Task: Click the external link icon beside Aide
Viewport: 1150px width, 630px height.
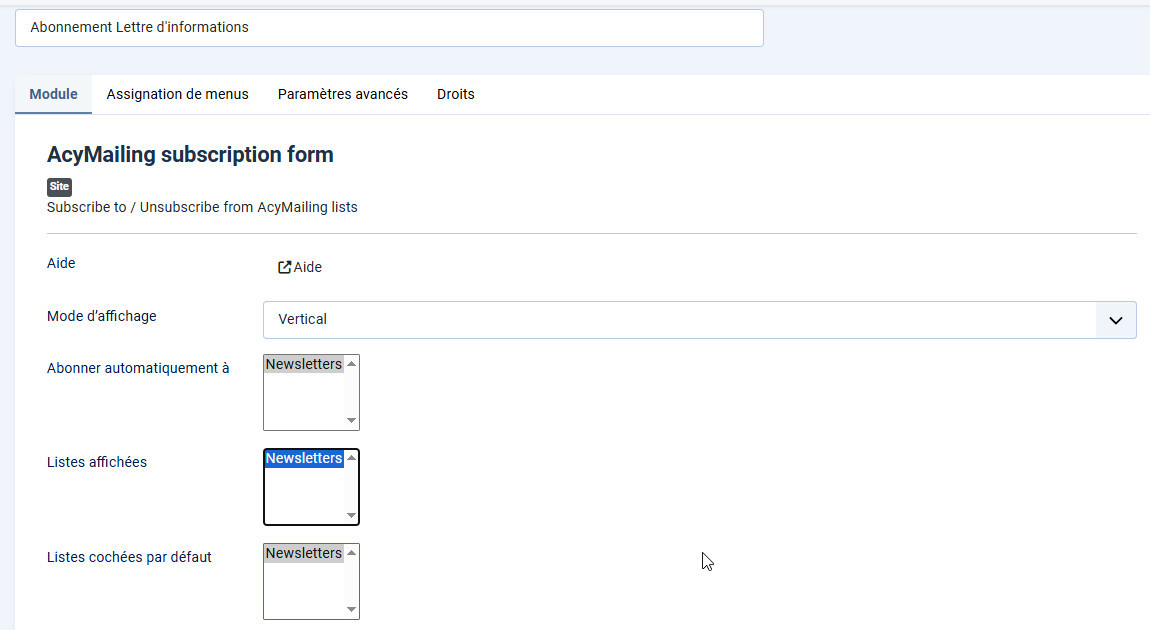Action: coord(284,267)
